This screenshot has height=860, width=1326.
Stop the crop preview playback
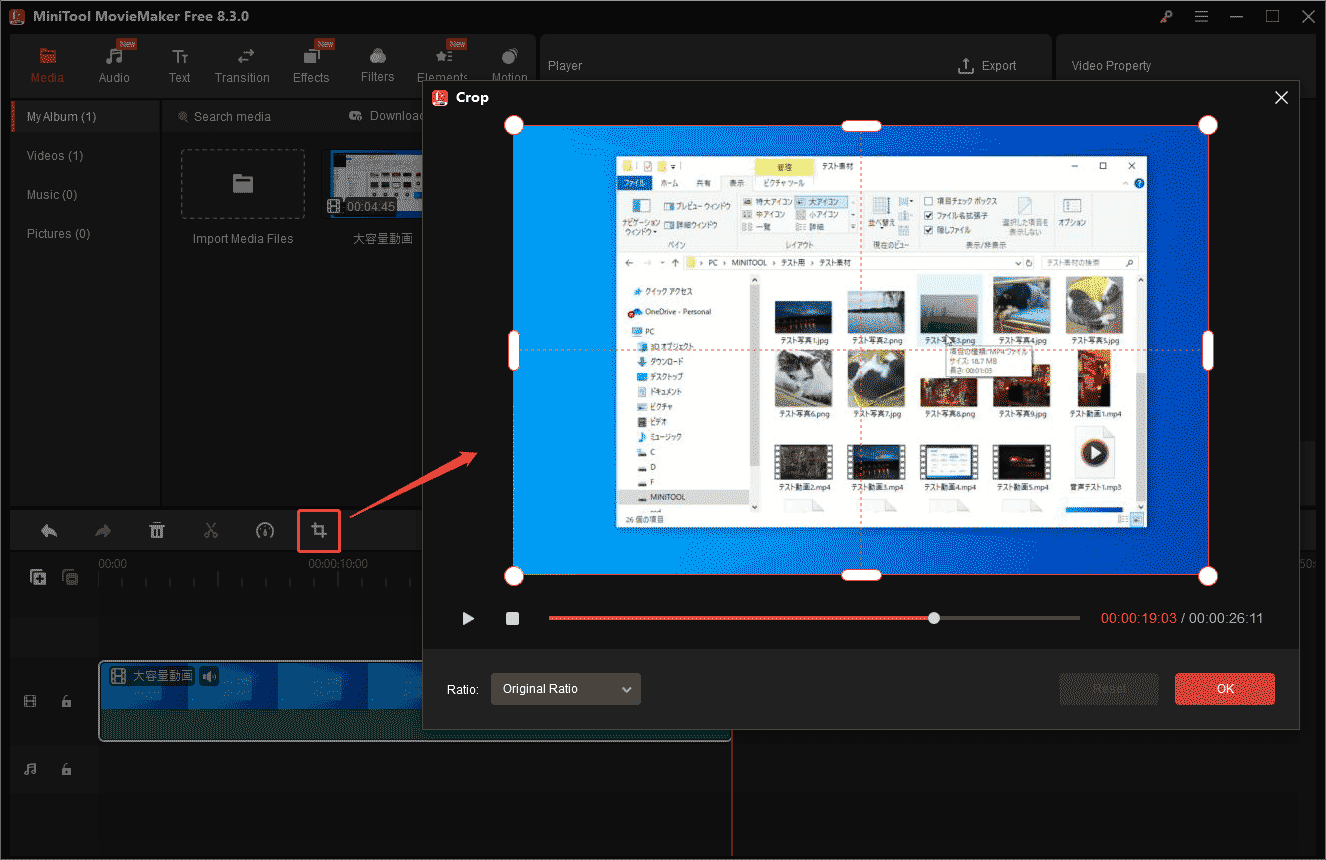click(513, 619)
